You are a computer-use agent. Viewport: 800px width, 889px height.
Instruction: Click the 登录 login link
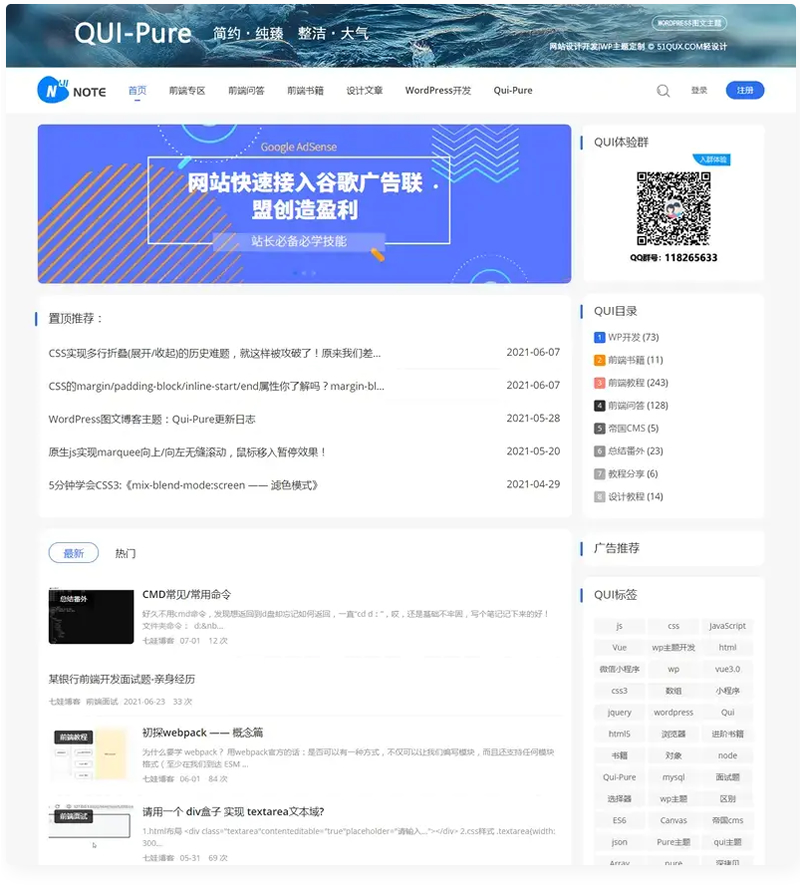click(700, 90)
